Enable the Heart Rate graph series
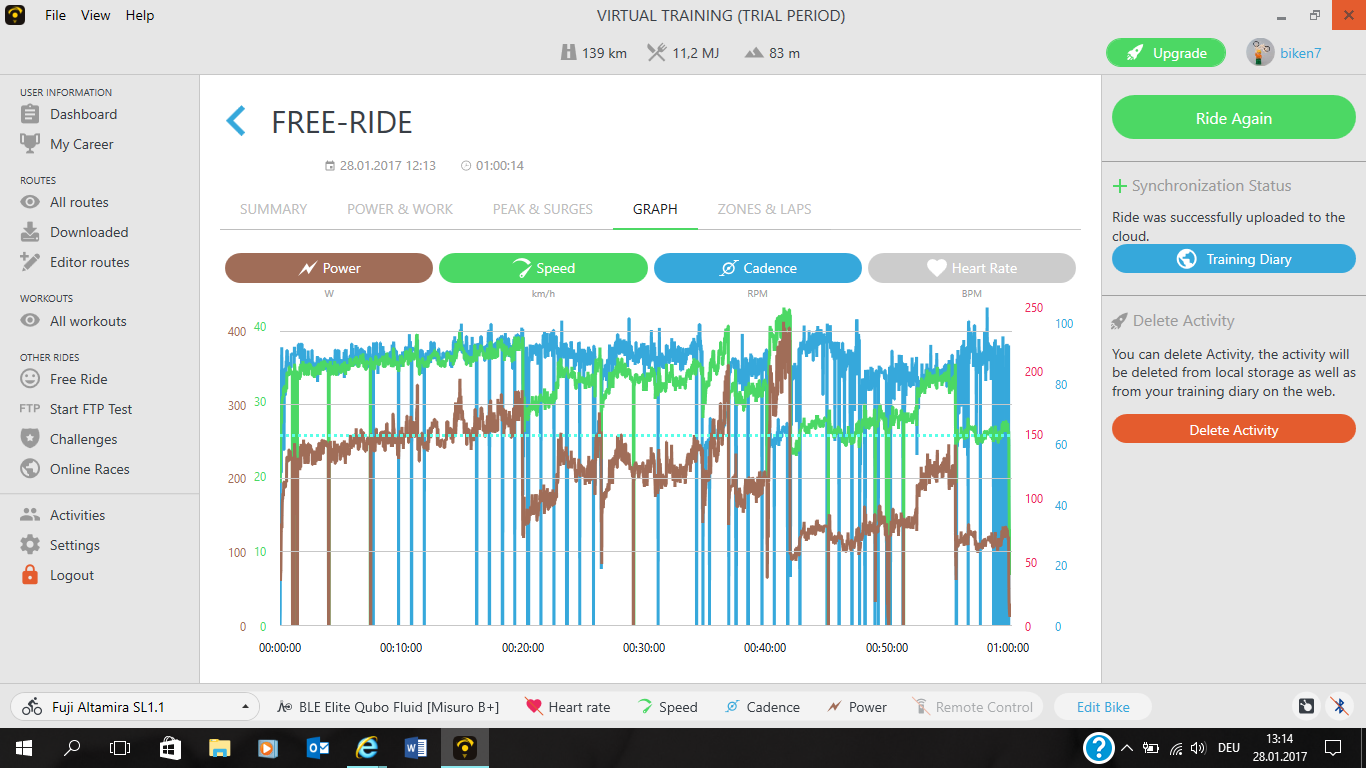Image resolution: width=1366 pixels, height=768 pixels. click(x=971, y=268)
